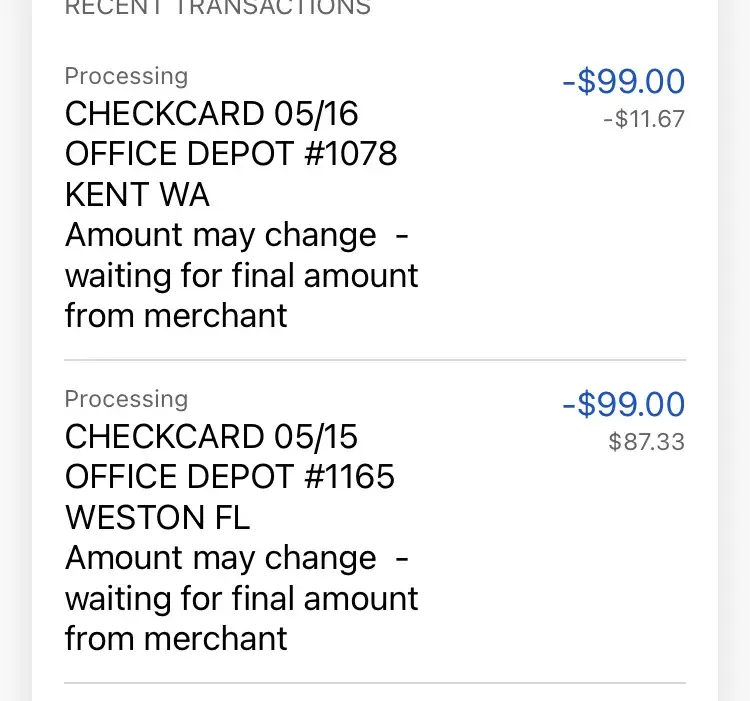
Task: Tap 'waiting for final amount' in Weston transaction
Action: pos(241,598)
